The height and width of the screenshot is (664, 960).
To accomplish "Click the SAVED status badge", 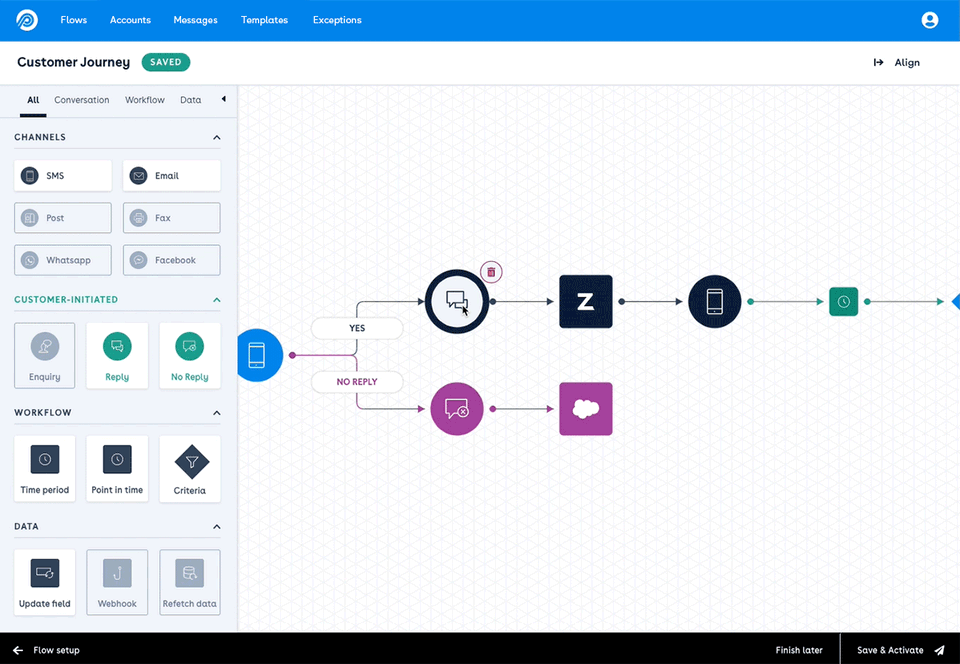I will (166, 62).
